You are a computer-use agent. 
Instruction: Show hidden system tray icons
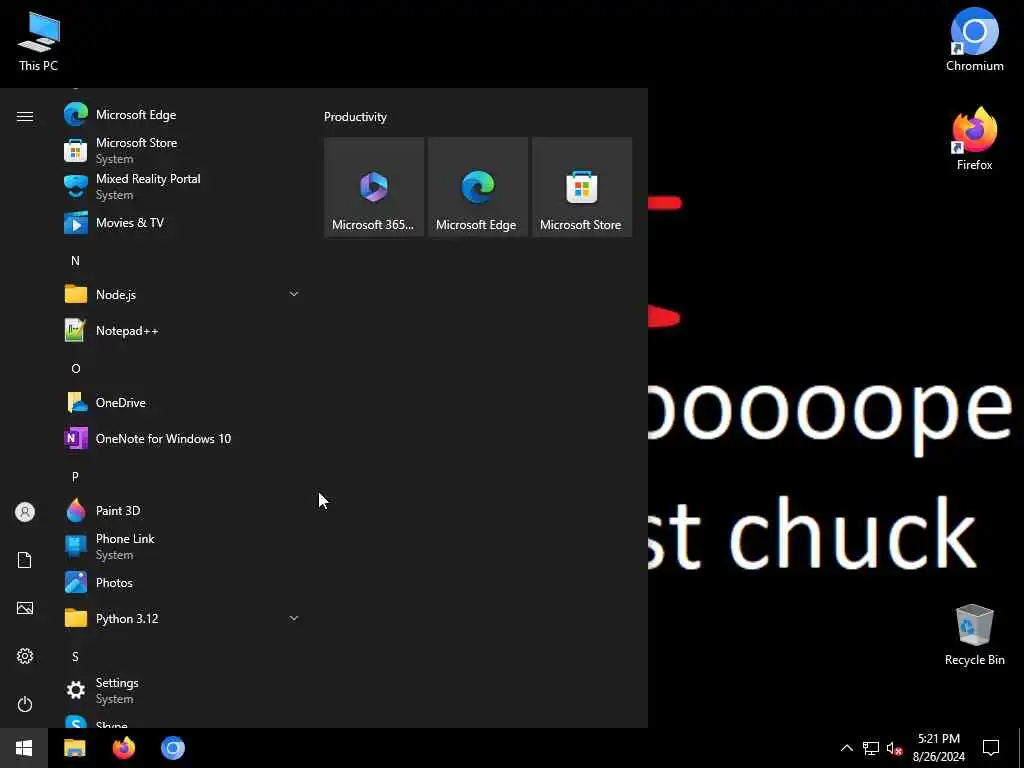tap(846, 748)
